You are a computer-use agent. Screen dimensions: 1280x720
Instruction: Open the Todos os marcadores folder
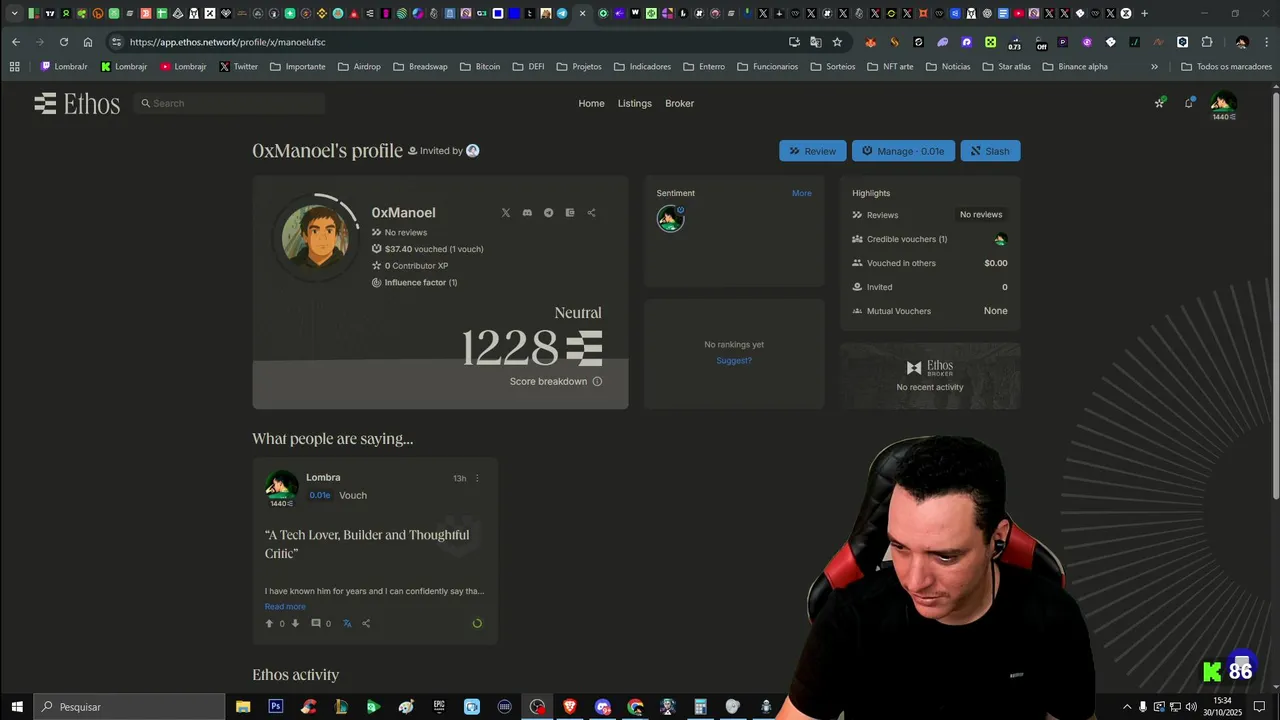pyautogui.click(x=1226, y=67)
